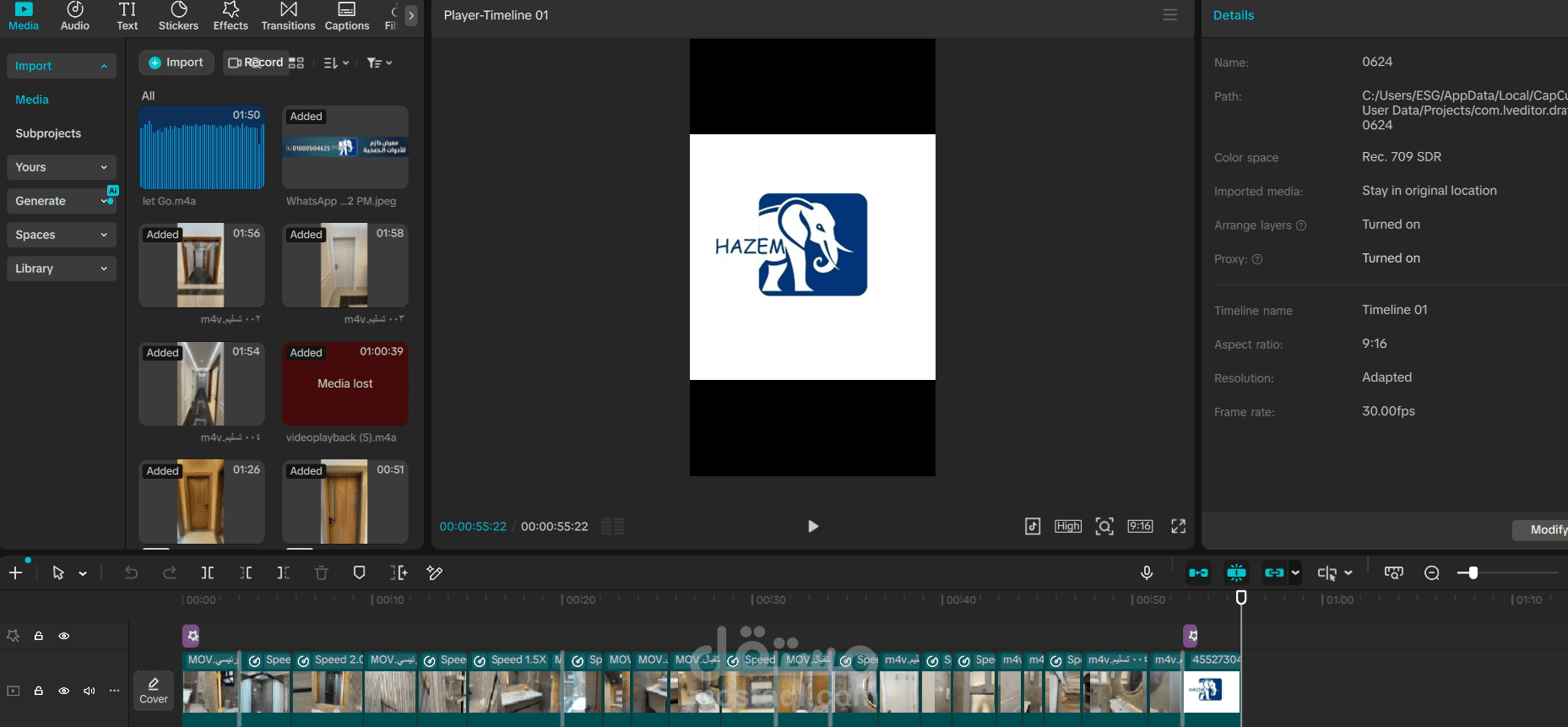1568x727 pixels.
Task: Play the timeline preview
Action: tap(812, 527)
